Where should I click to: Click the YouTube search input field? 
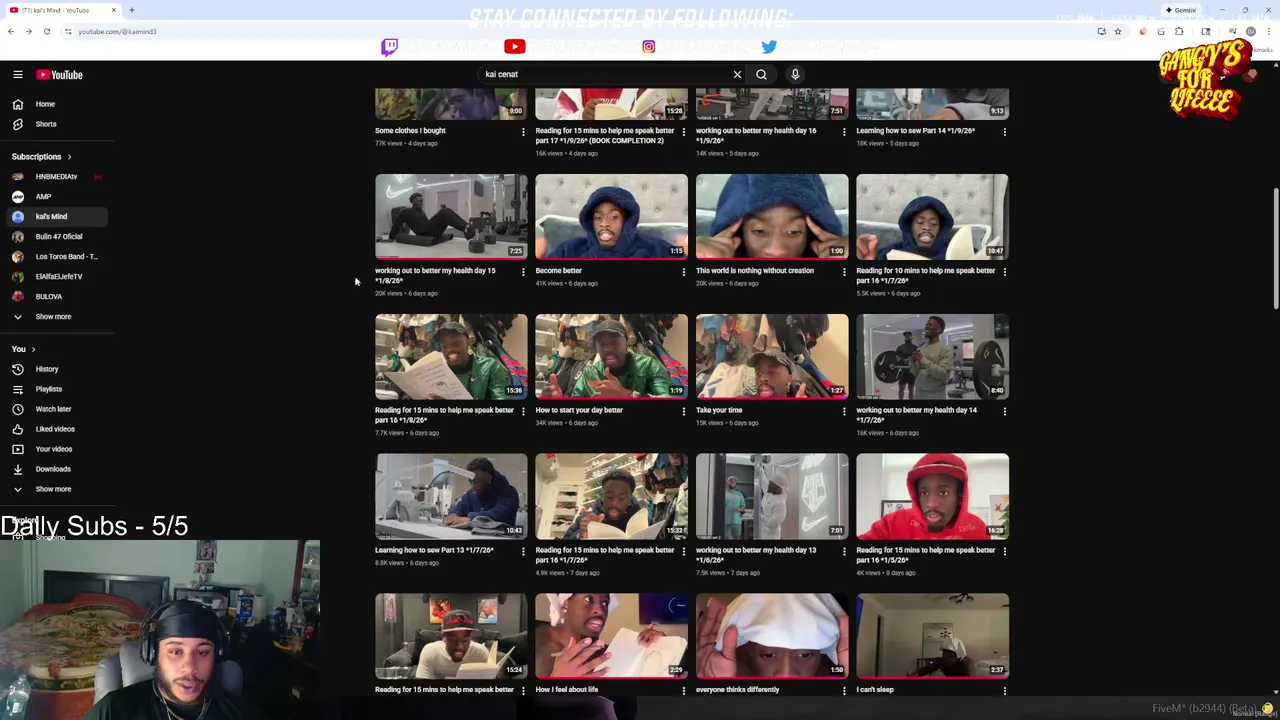(x=605, y=74)
